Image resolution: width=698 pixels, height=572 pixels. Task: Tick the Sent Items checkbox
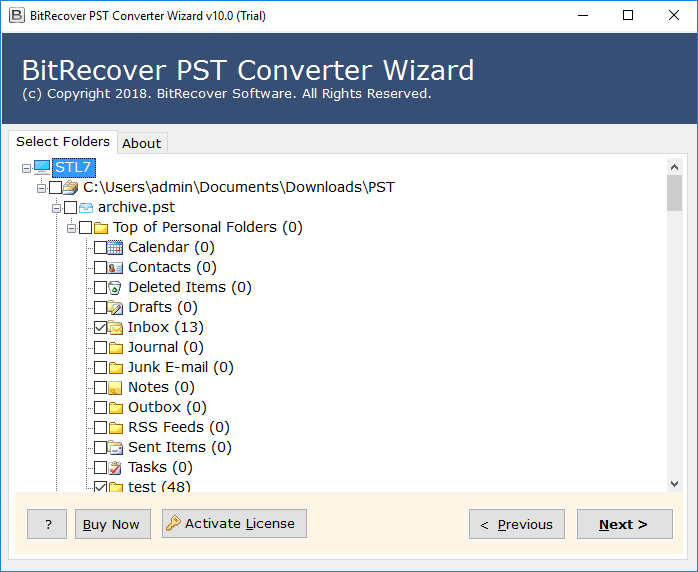click(101, 447)
